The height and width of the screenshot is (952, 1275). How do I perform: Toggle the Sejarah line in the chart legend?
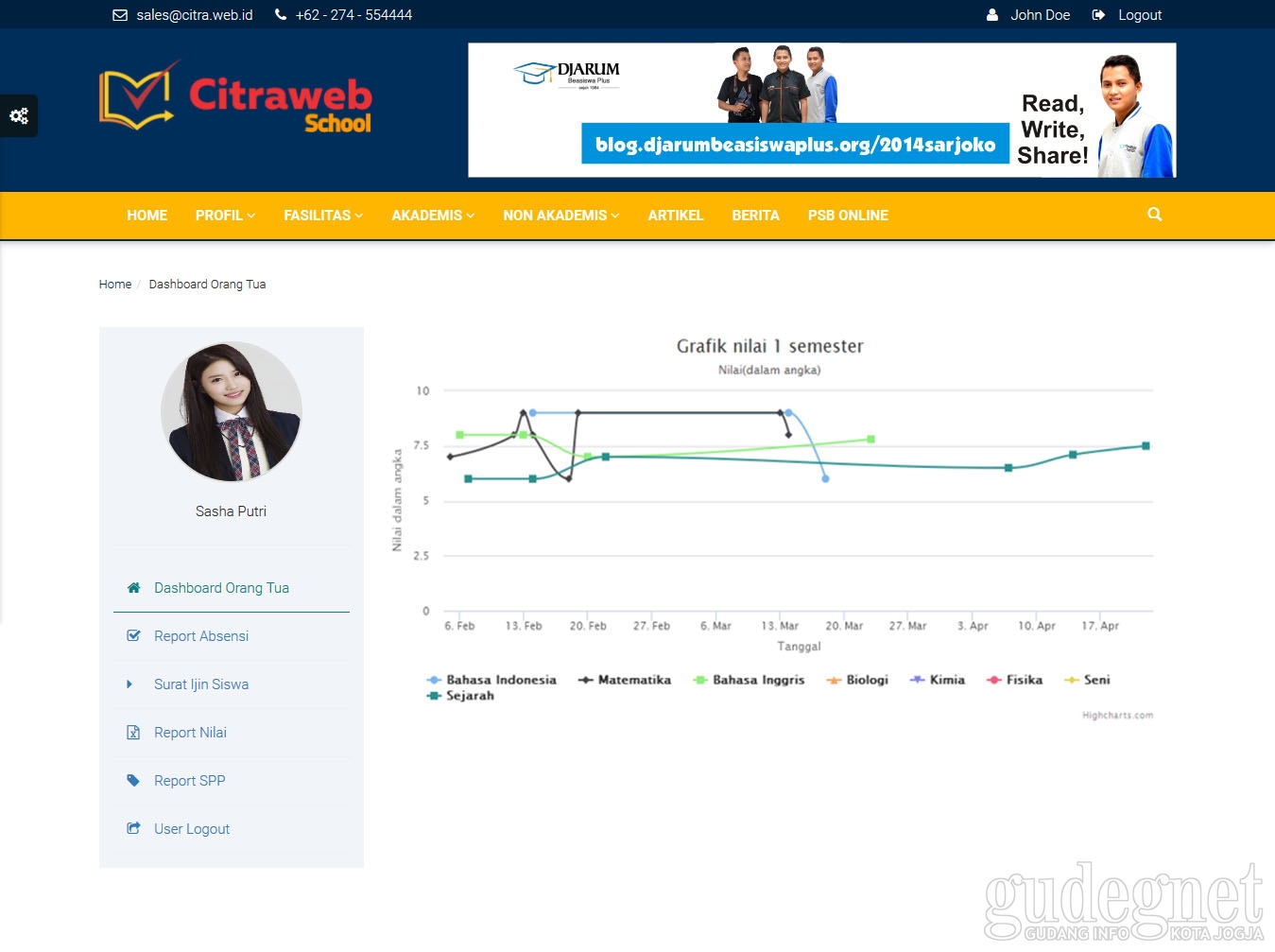(x=461, y=695)
